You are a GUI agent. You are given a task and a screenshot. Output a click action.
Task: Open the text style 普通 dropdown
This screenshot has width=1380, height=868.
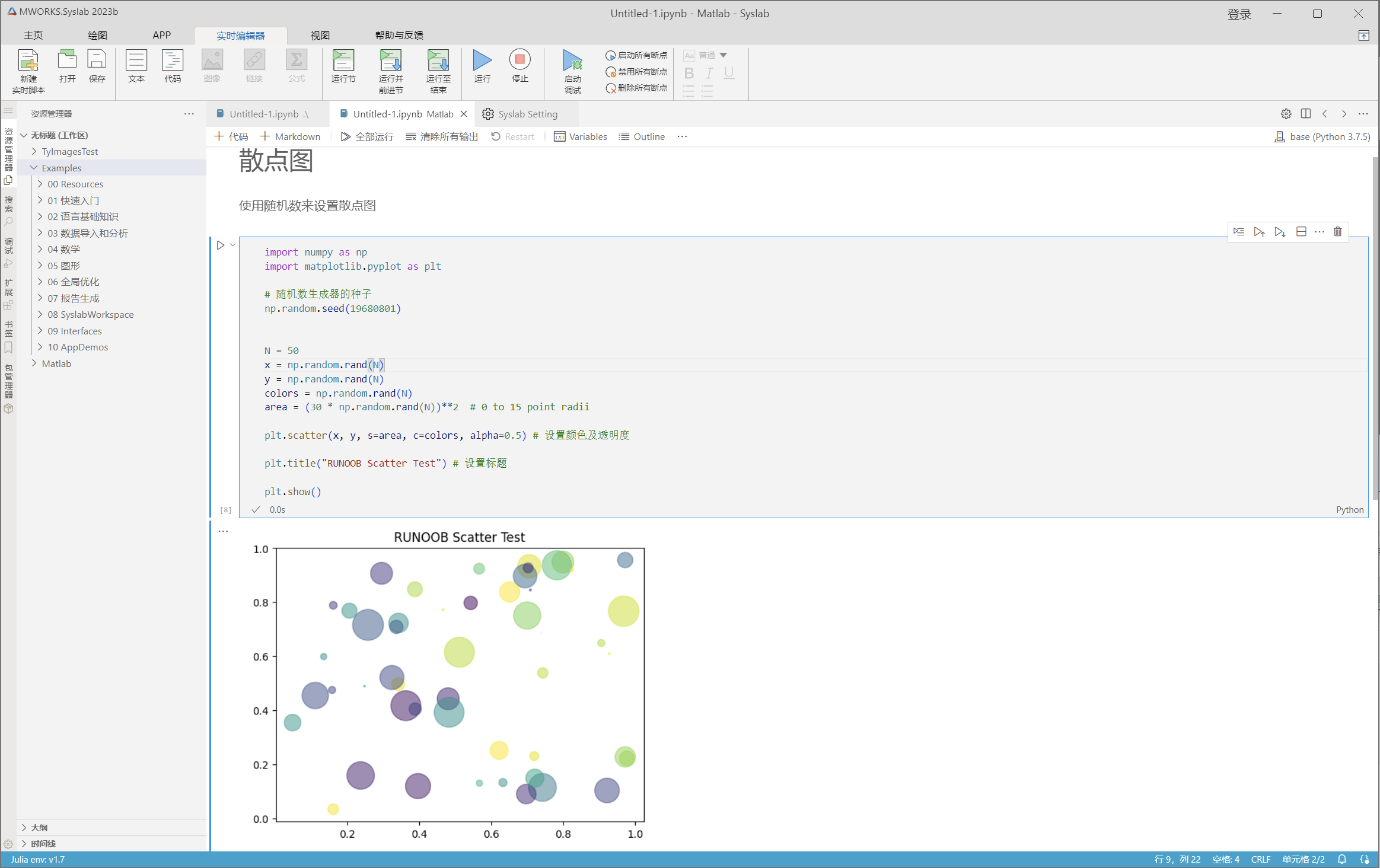tap(723, 55)
